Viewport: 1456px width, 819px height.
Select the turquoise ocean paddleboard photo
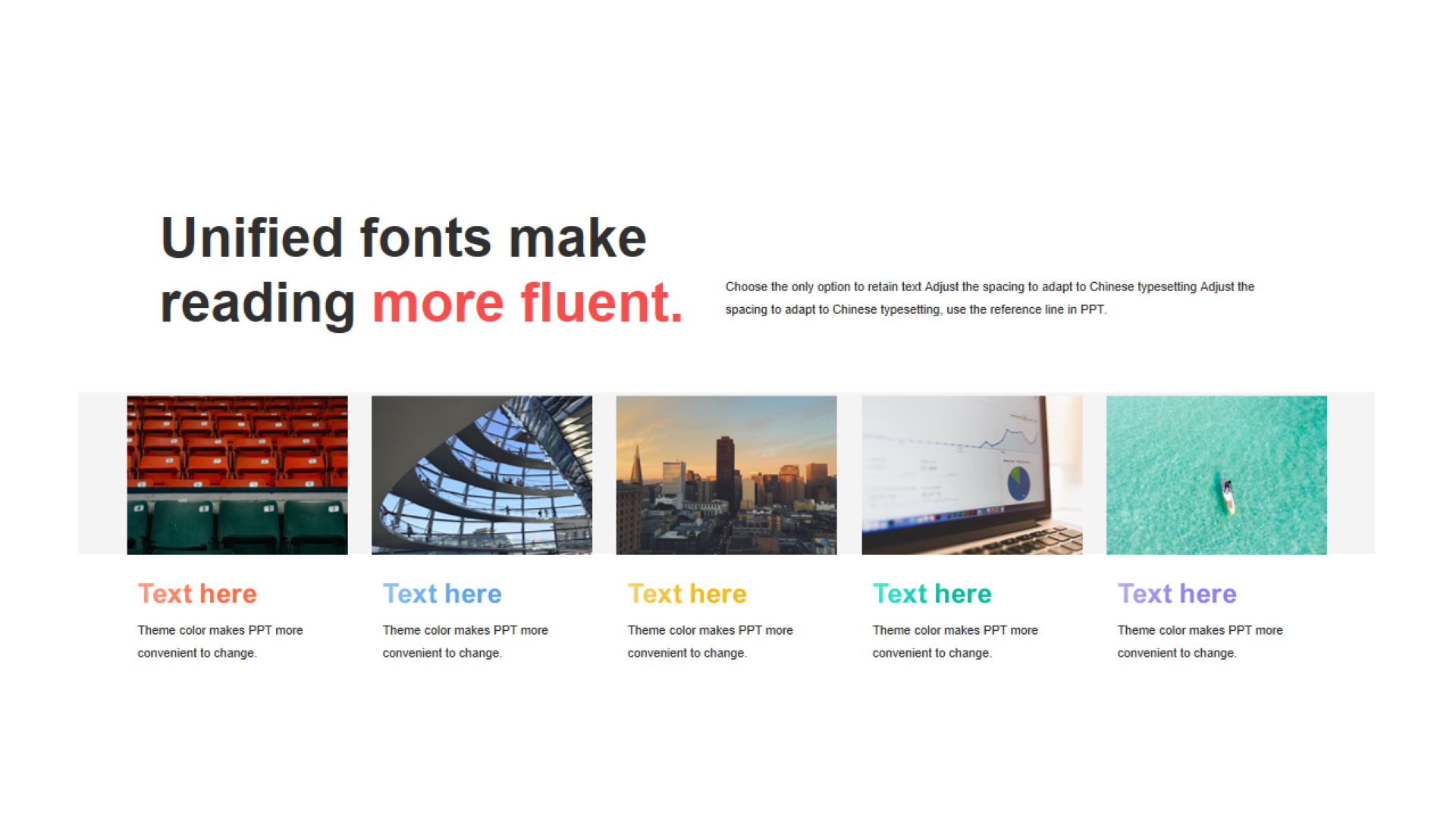(x=1216, y=475)
